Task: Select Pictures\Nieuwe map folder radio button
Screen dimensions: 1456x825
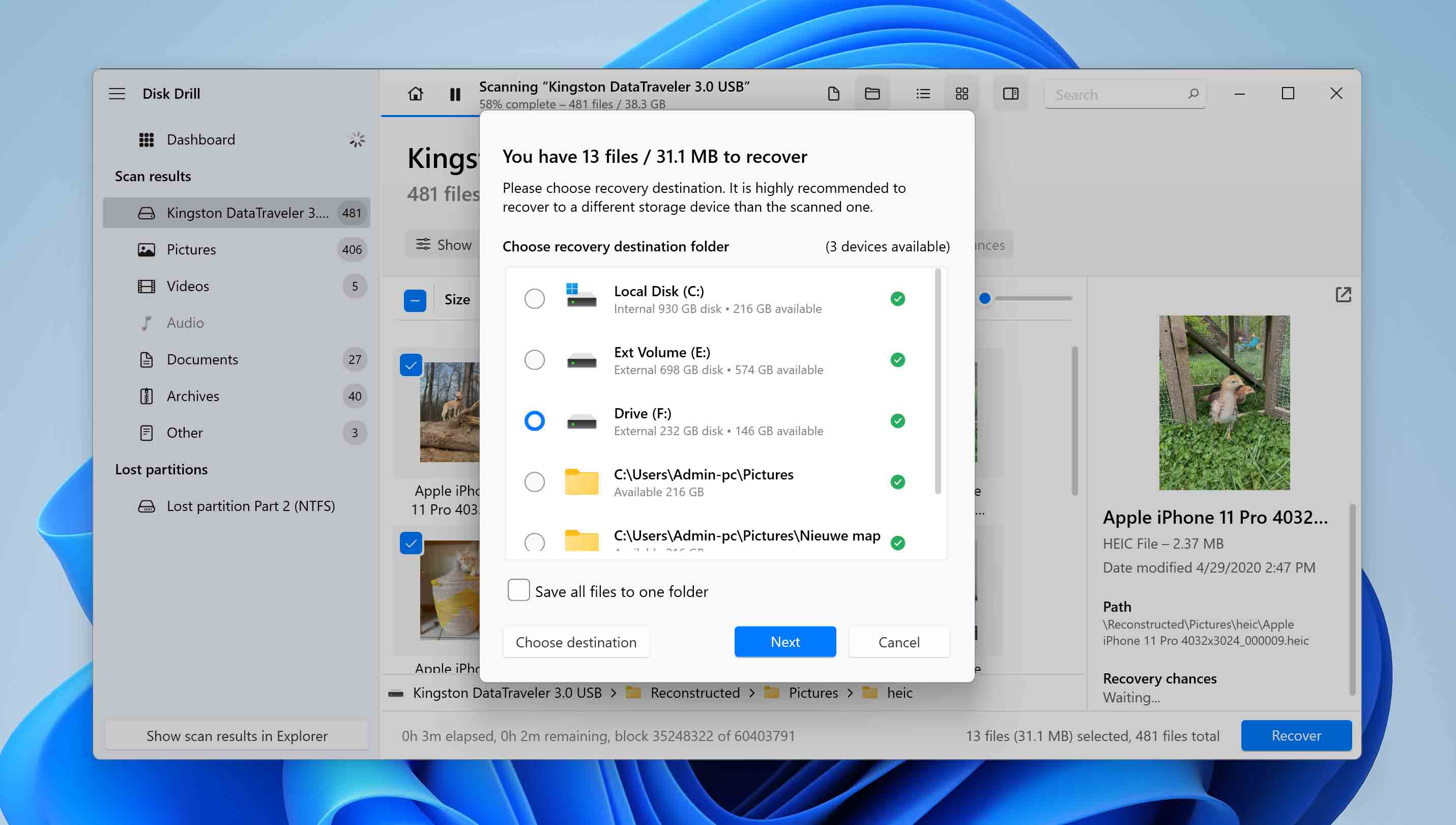Action: click(534, 542)
